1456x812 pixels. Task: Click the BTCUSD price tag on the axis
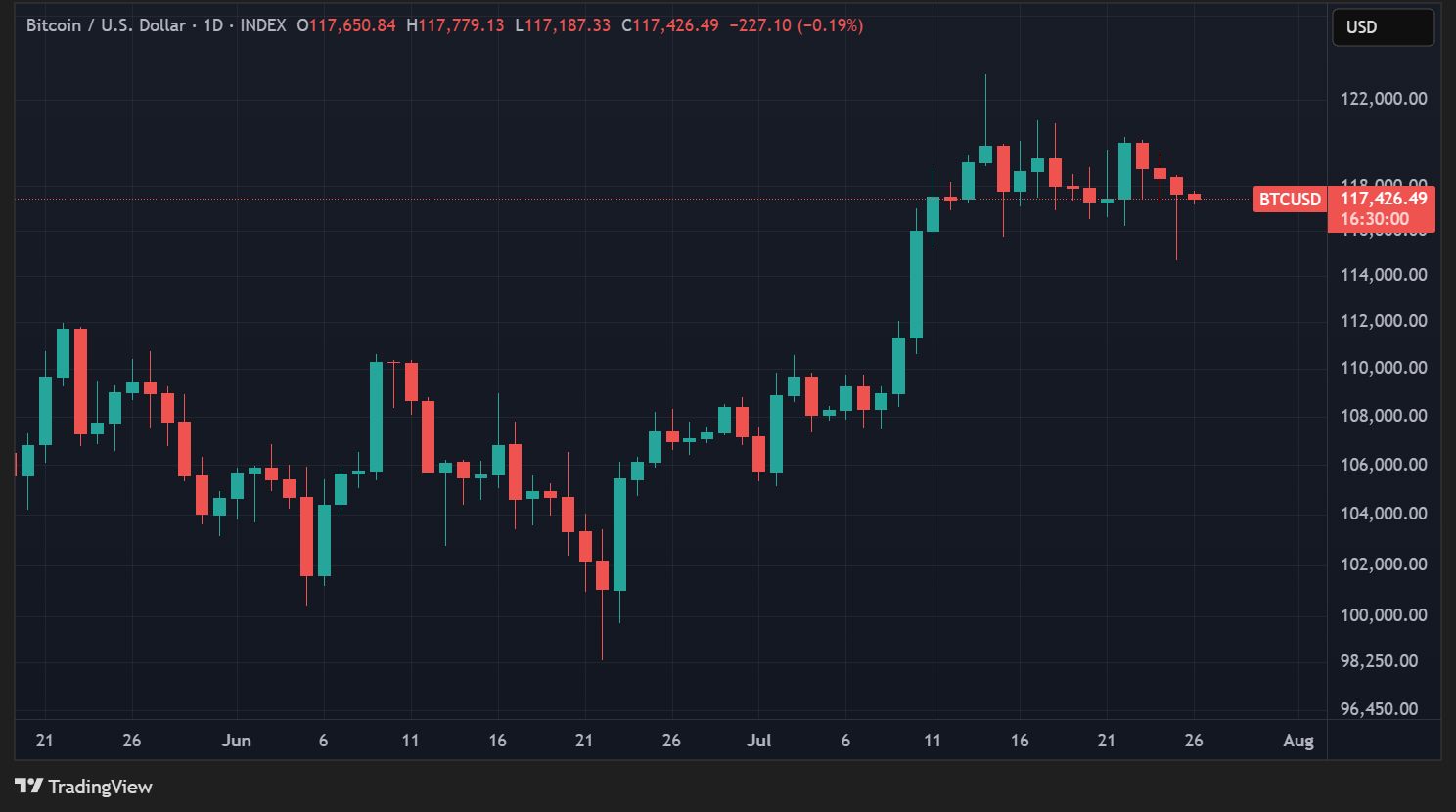click(1290, 200)
